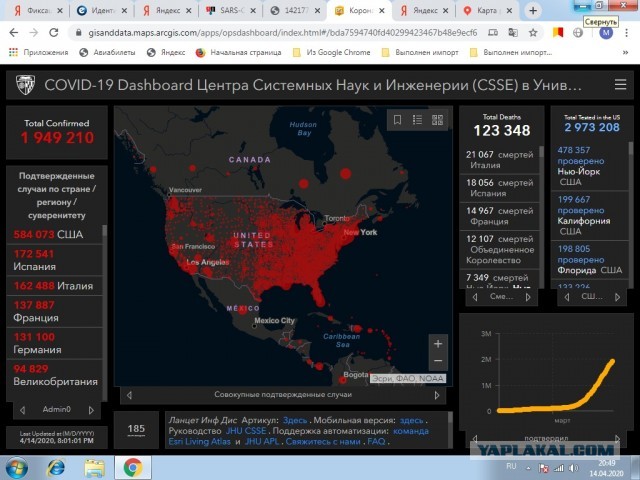Click the JHU APL link

click(262, 441)
